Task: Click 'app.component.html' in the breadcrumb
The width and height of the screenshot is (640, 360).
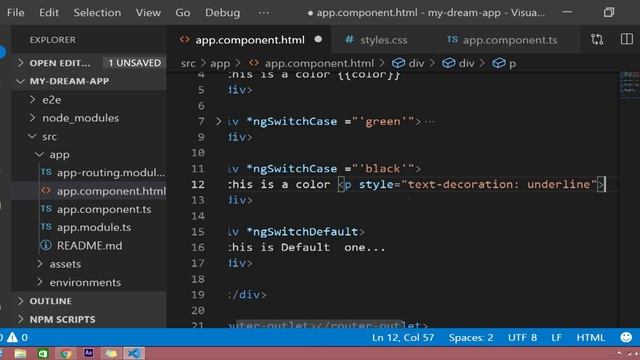Action: [319, 63]
